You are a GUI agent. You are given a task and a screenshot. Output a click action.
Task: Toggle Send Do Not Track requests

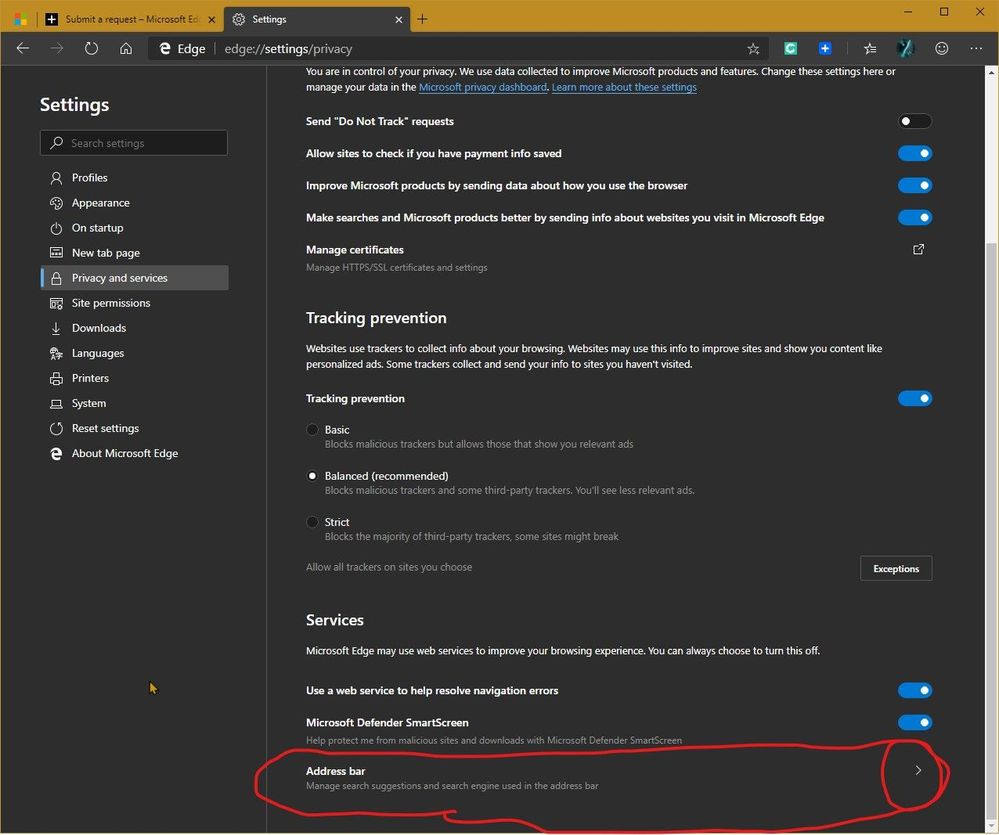point(915,121)
